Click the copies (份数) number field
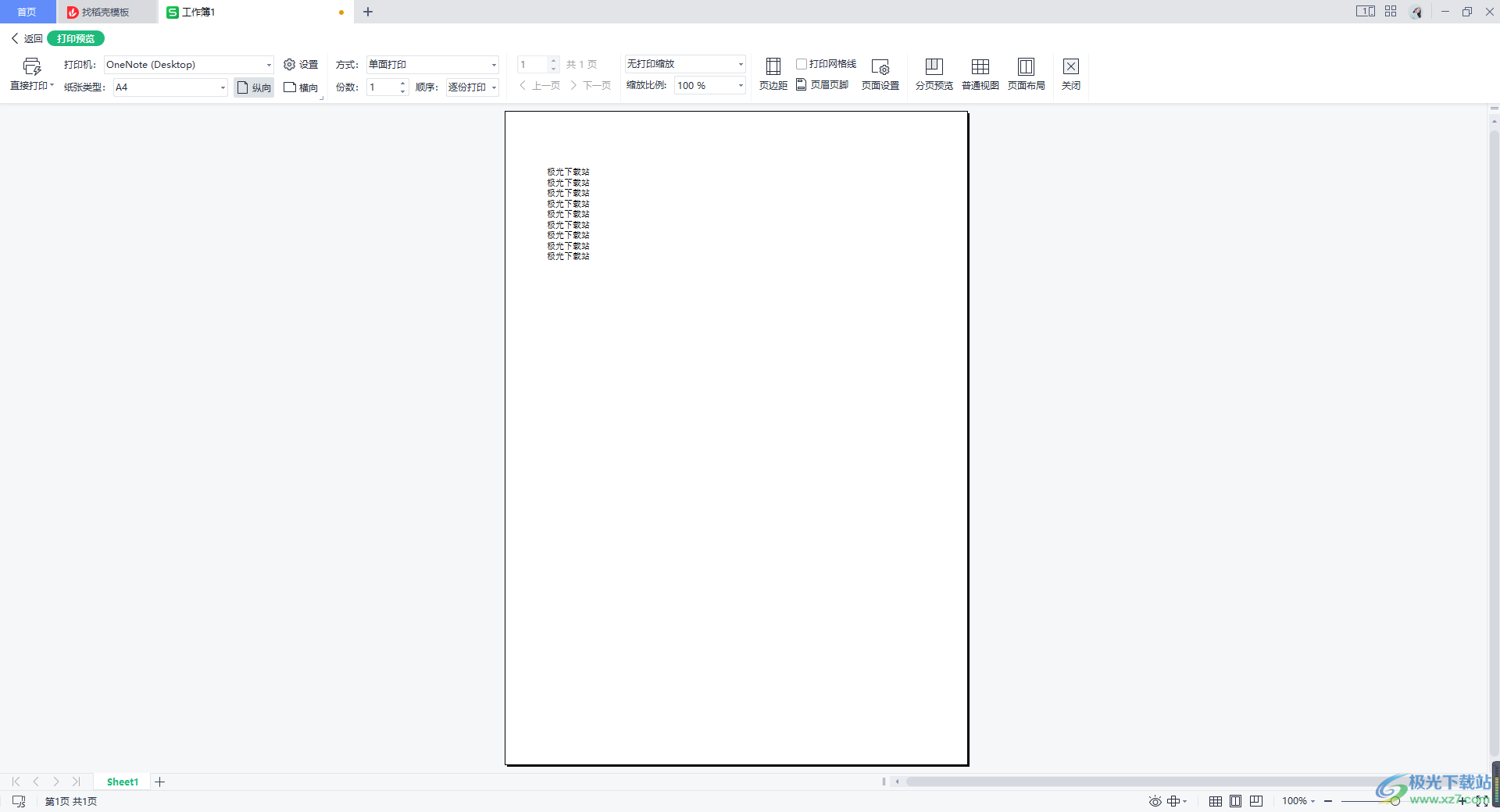 click(382, 87)
